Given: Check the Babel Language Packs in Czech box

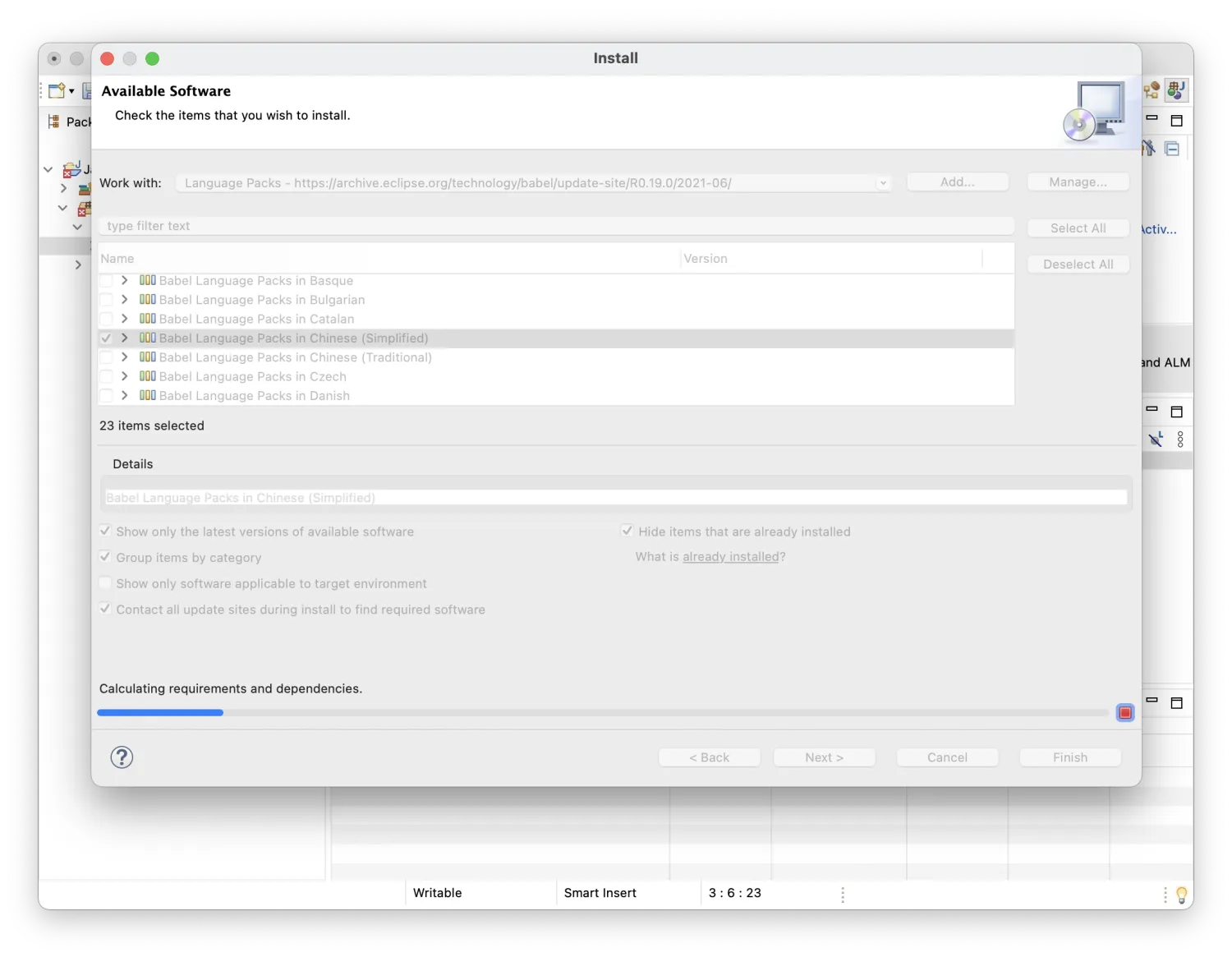Looking at the screenshot, I should tap(106, 376).
